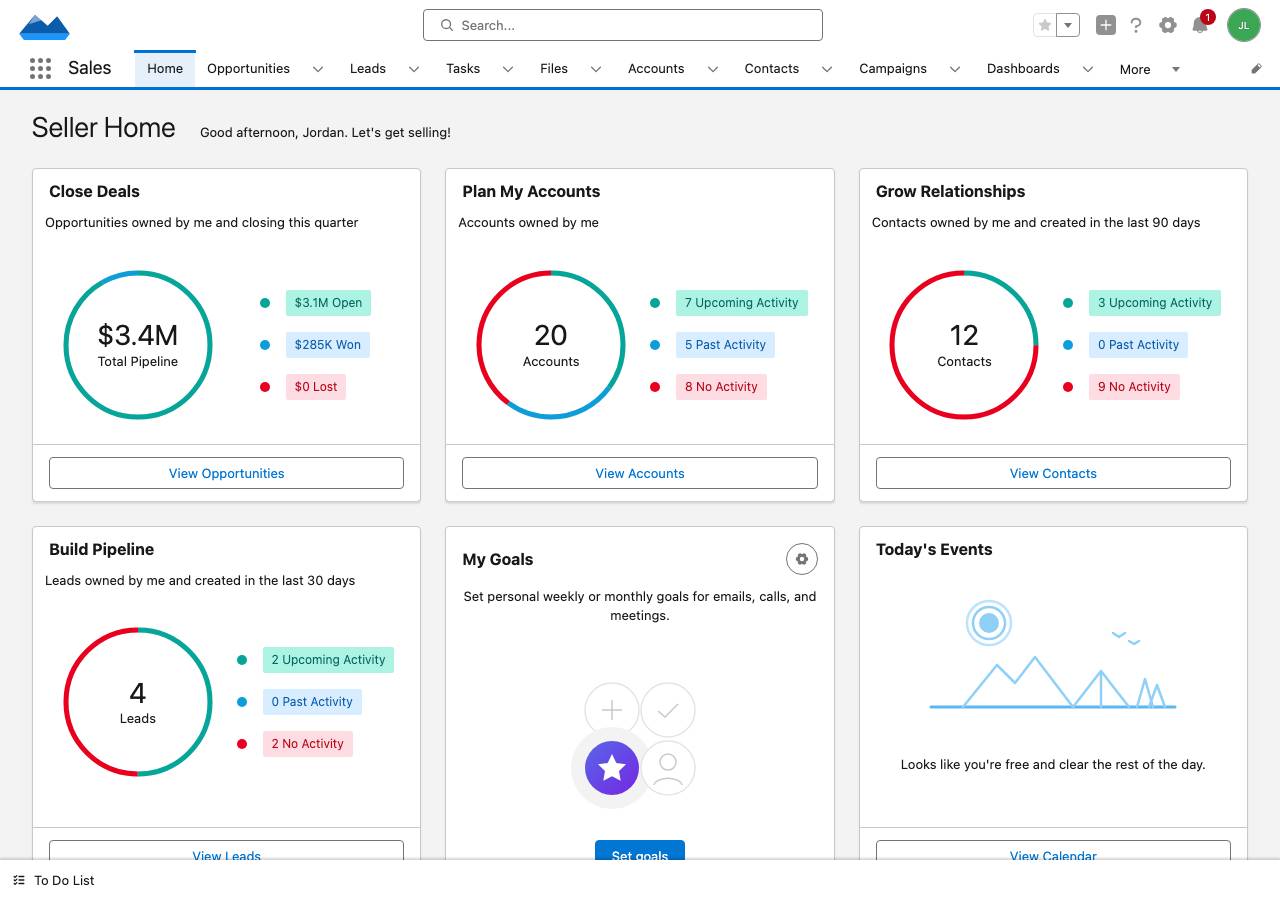
Task: Click the View Opportunities button
Action: (x=226, y=473)
